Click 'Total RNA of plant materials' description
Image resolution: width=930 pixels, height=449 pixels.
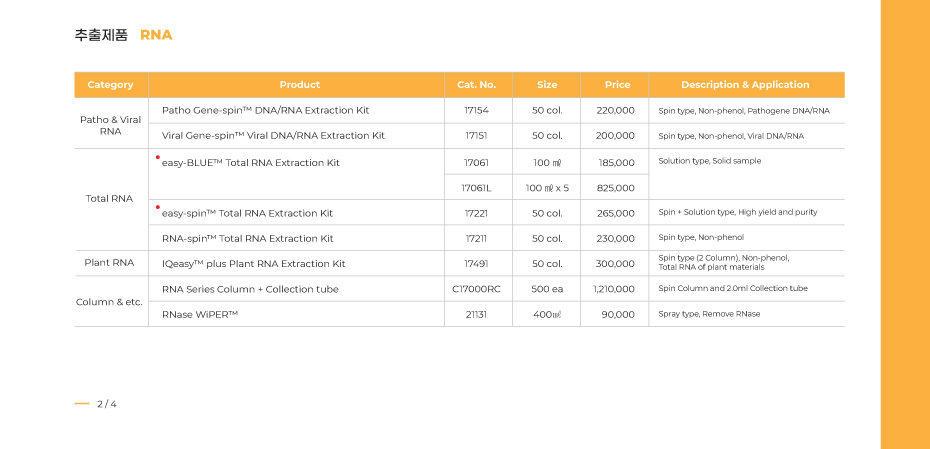[711, 268]
